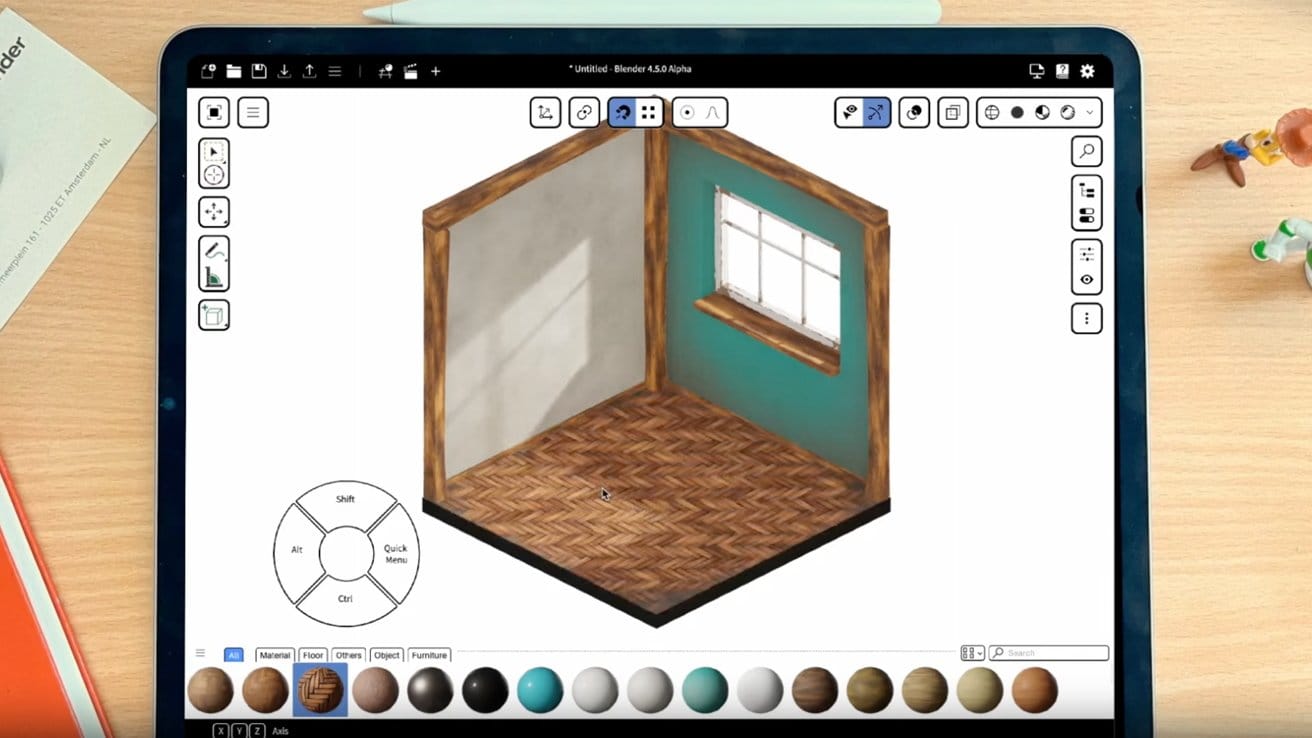Save the current Blender file
1312x738 pixels.
[x=259, y=71]
